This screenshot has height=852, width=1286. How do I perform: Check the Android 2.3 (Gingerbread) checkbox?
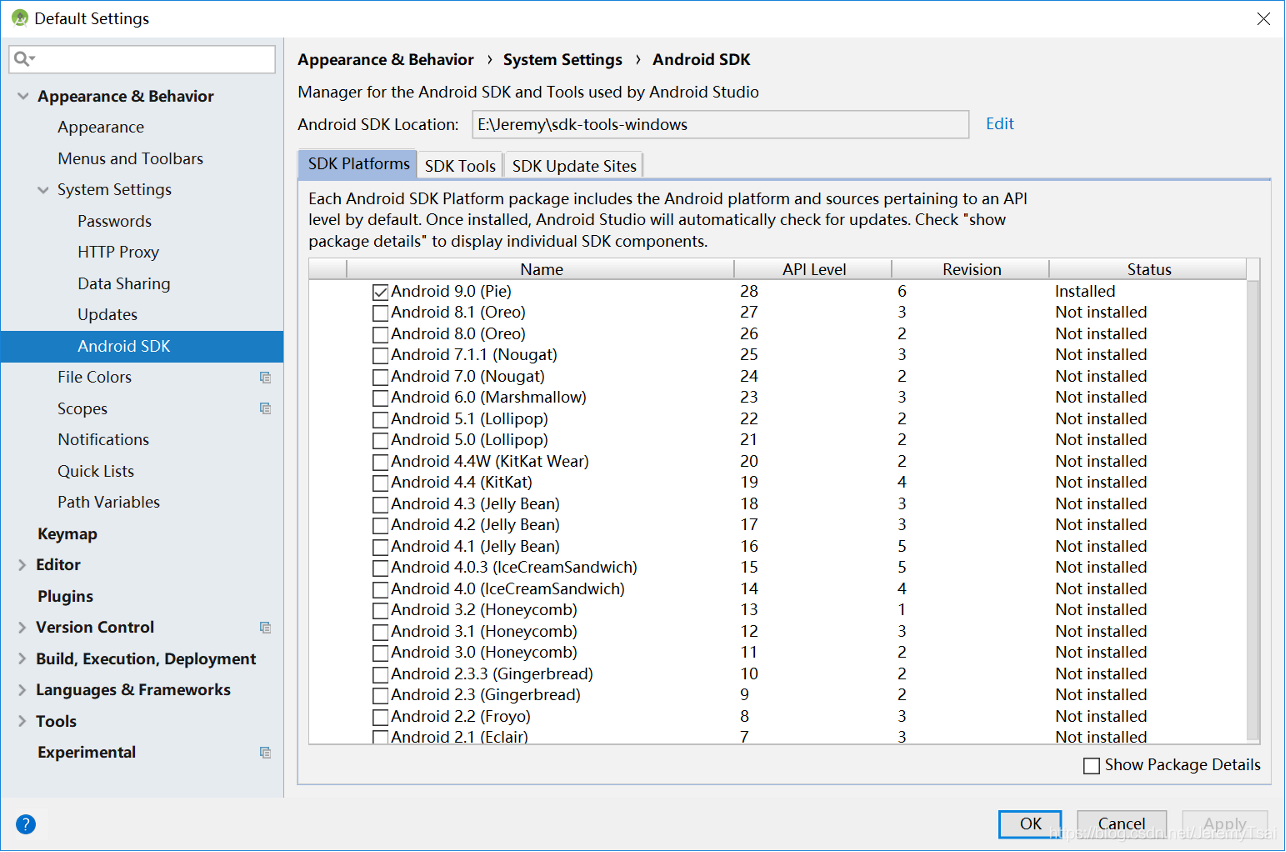coord(380,695)
